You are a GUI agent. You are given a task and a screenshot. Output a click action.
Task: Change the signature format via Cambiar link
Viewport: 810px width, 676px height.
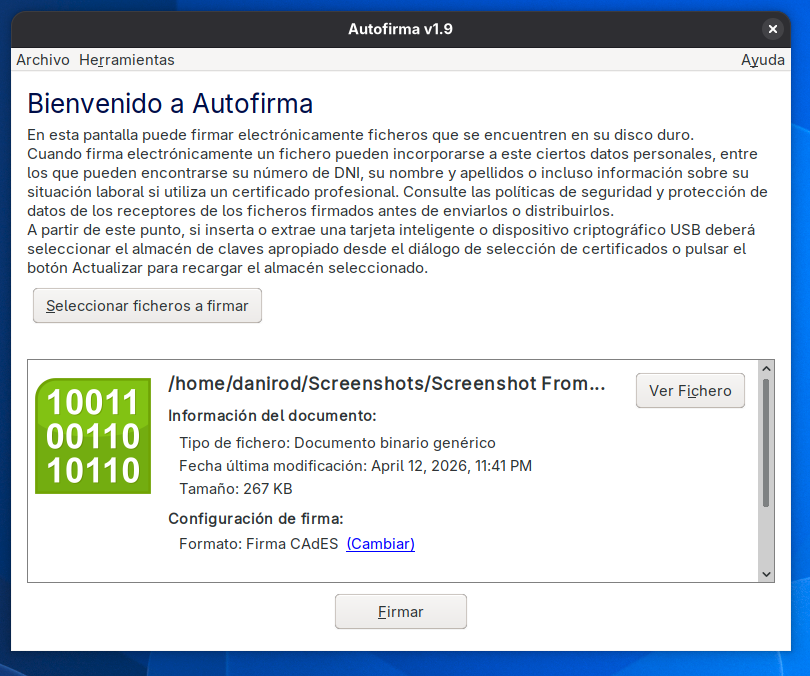(380, 545)
